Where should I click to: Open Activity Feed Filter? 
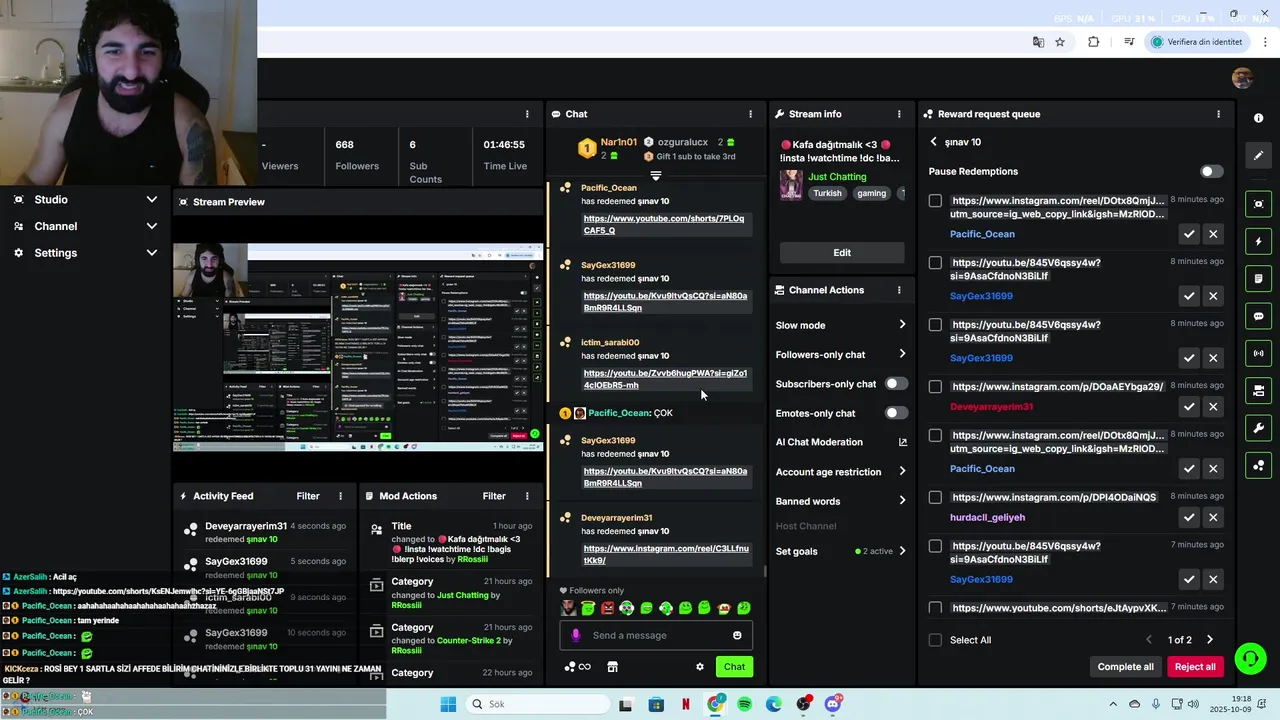(x=308, y=496)
